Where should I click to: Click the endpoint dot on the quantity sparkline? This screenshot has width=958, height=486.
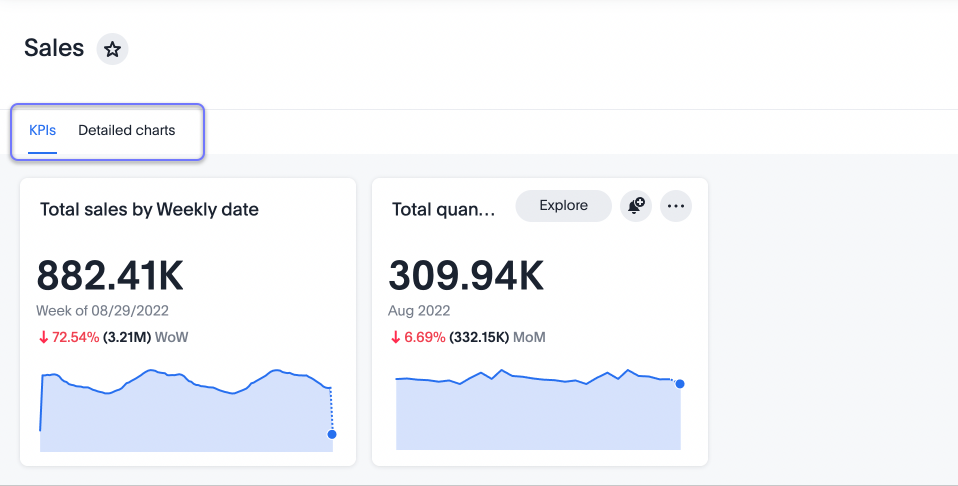[x=680, y=384]
